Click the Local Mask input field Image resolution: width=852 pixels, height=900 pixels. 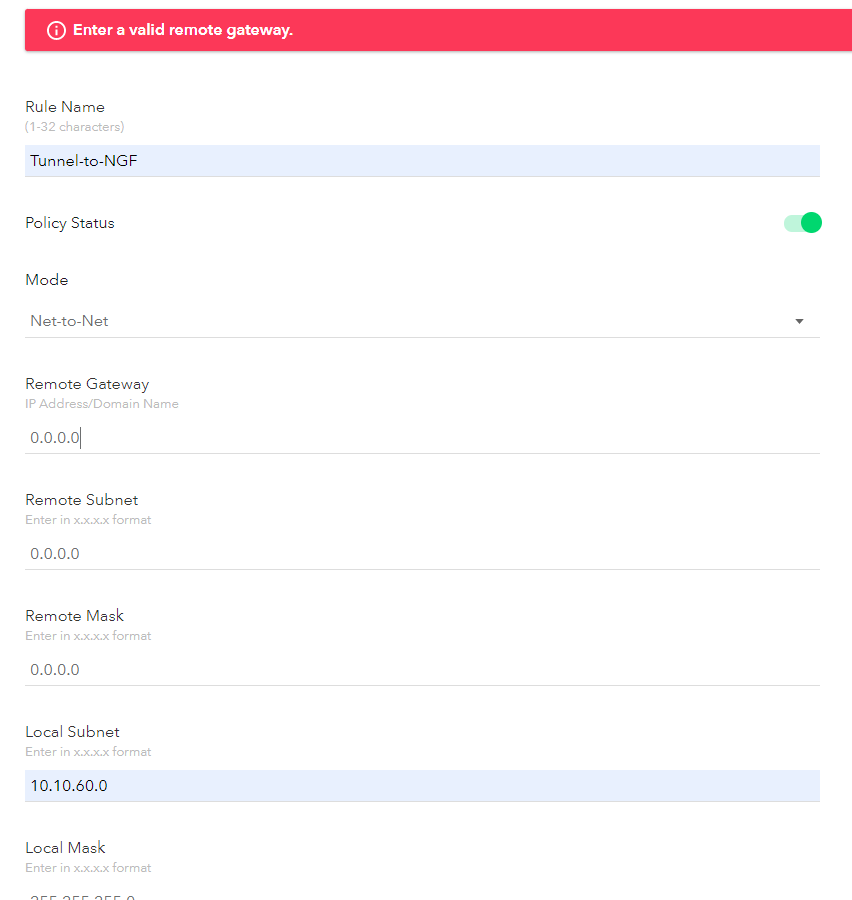(422, 893)
